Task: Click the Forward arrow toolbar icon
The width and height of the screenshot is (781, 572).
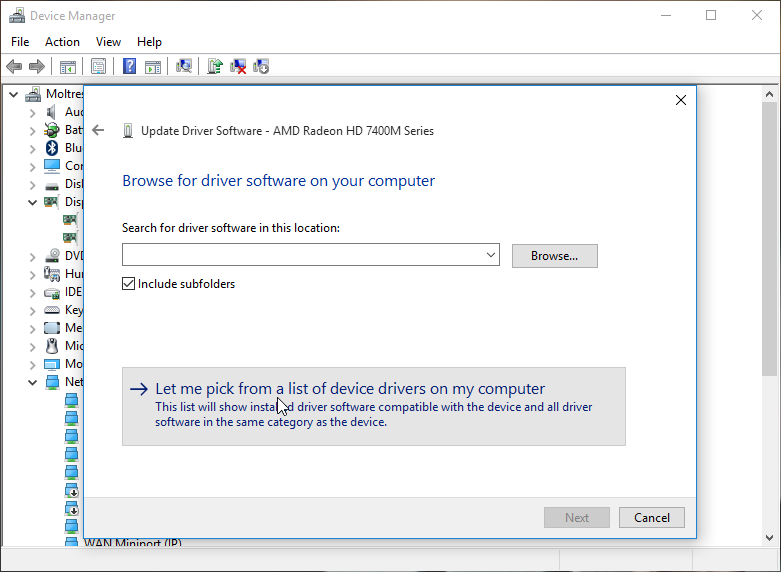Action: [37, 66]
